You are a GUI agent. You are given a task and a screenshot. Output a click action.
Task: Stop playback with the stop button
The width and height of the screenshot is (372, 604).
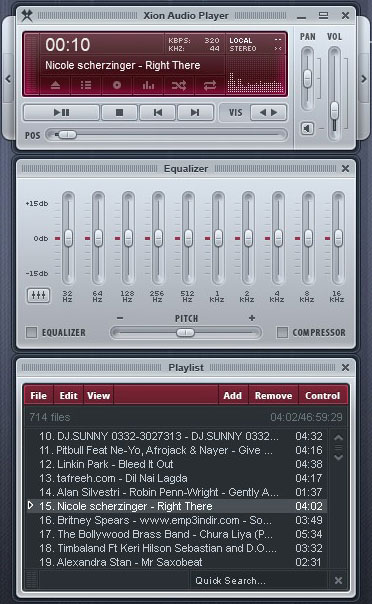(x=119, y=112)
